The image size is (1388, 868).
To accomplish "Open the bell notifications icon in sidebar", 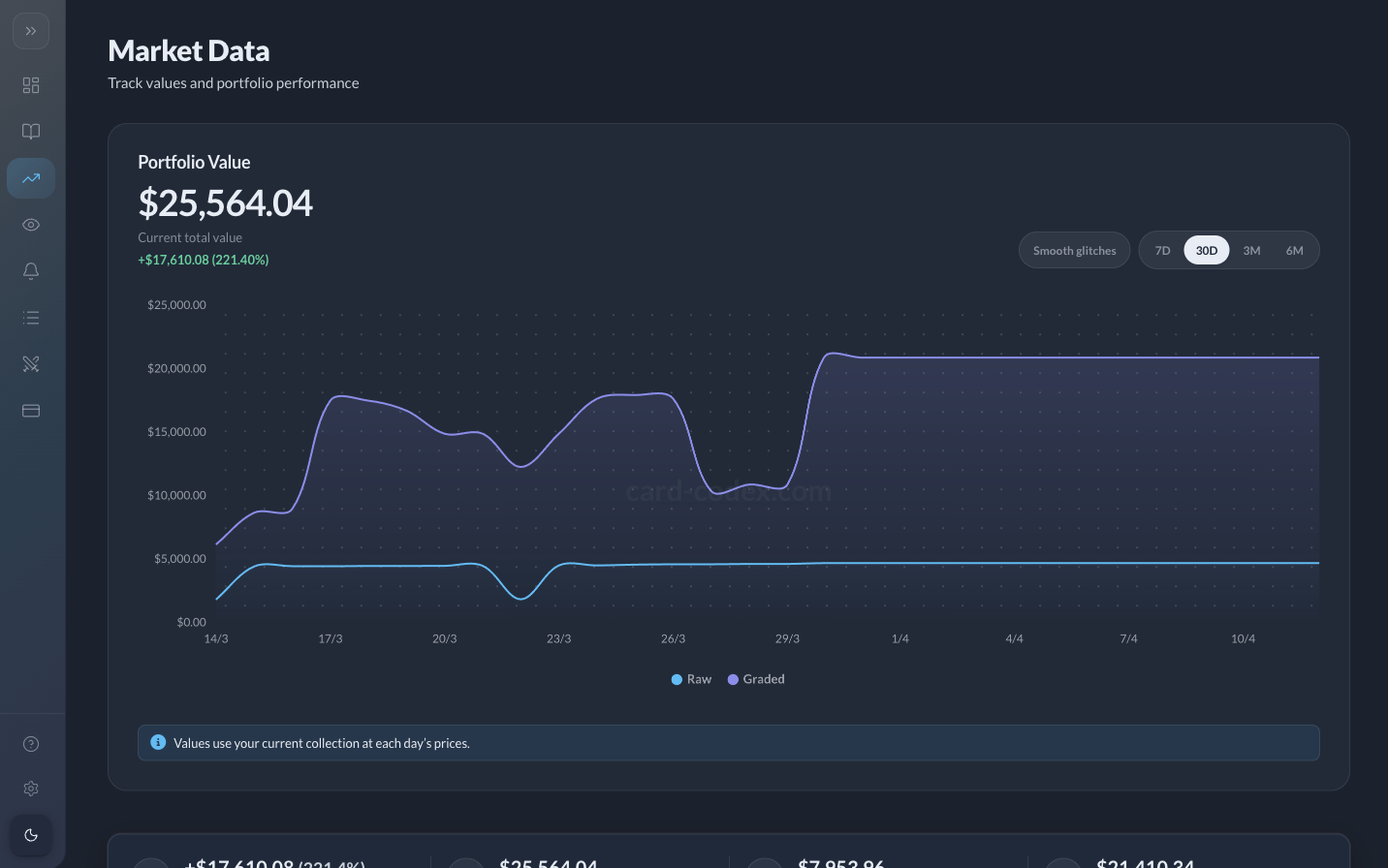I will tap(31, 271).
